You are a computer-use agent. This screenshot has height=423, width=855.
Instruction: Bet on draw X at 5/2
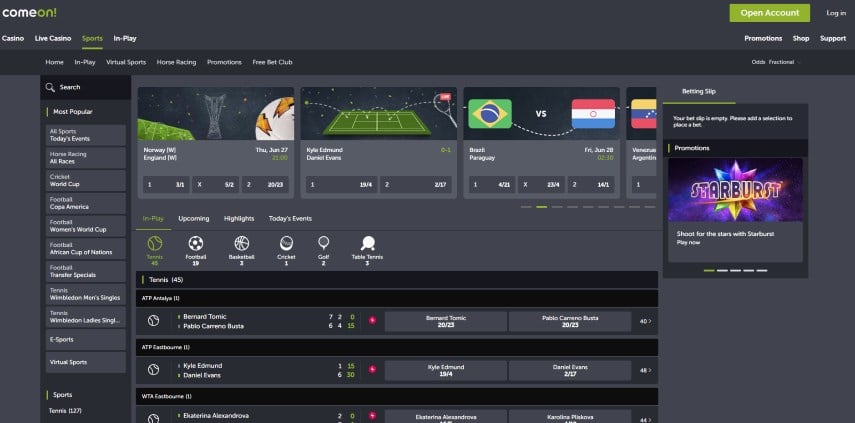coord(215,185)
